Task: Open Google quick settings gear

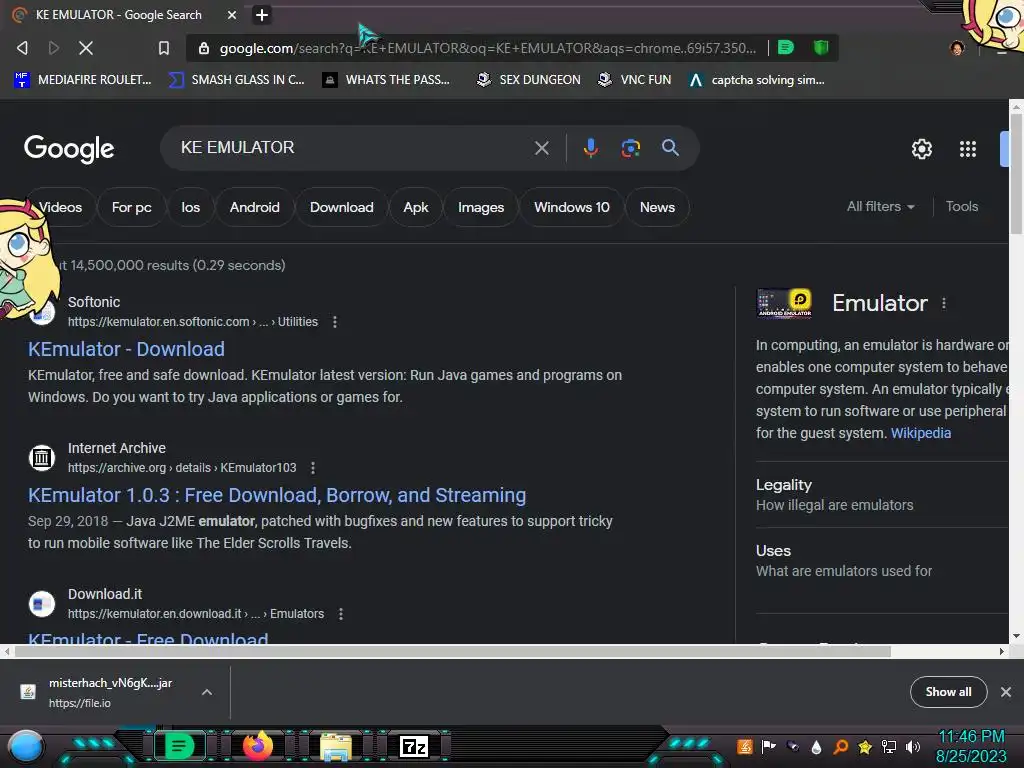Action: tap(921, 149)
